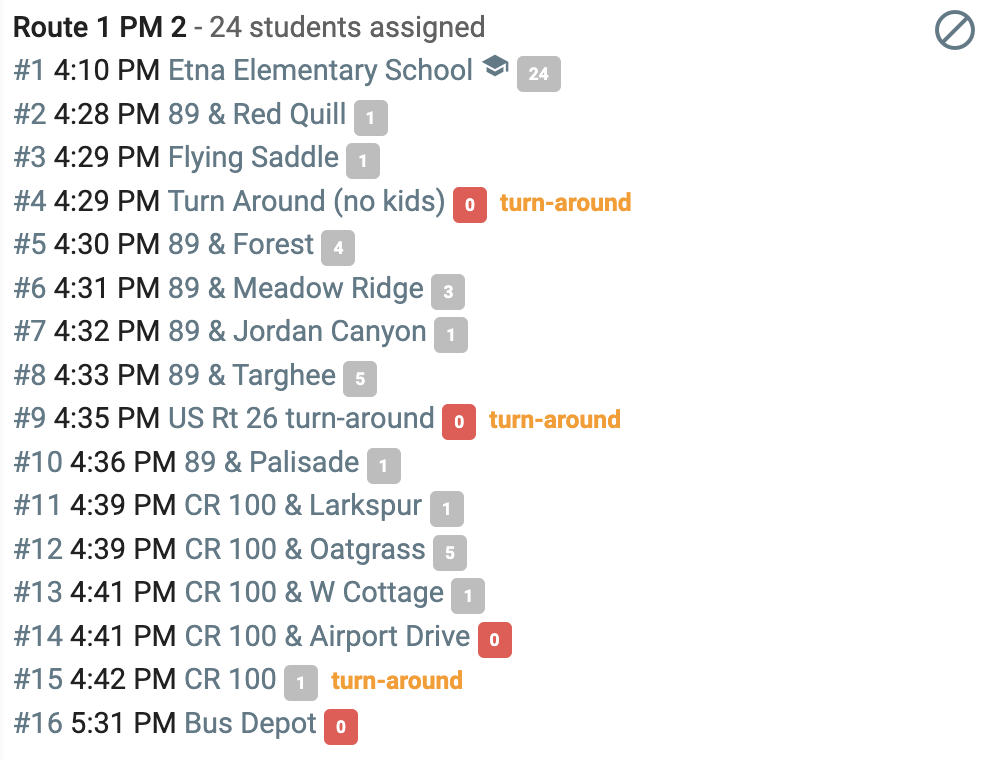Select the 89 & Jordan Canyon stop
Screen dimensions: 988x760
click(297, 331)
